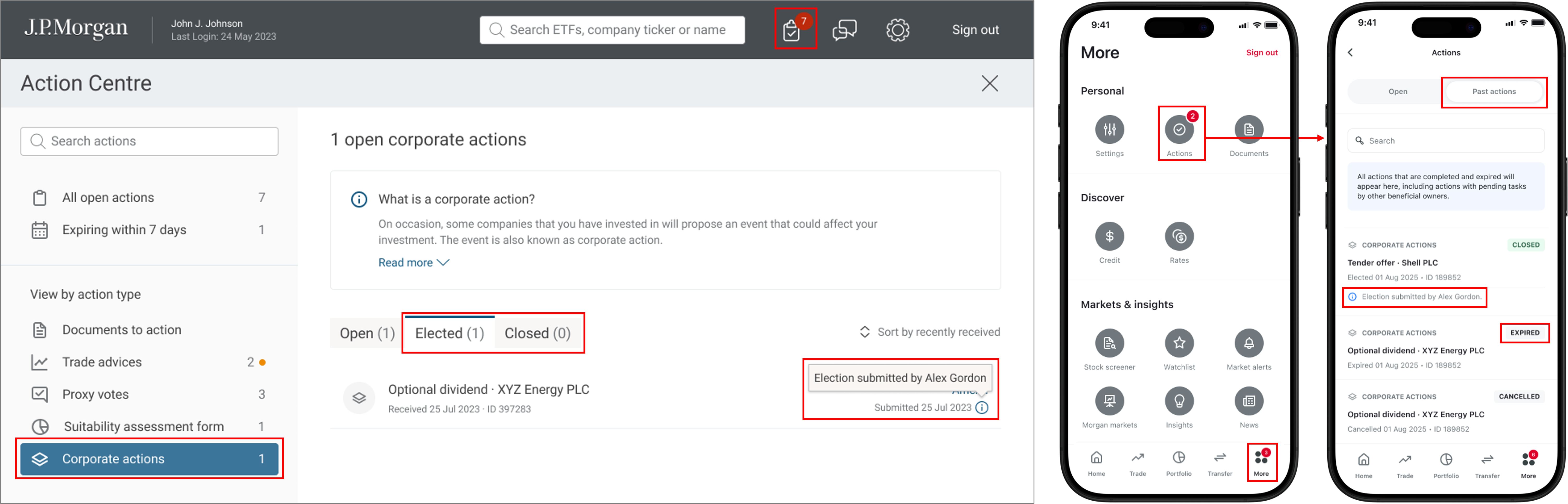
Task: Click Sign out in desktop header
Action: (975, 30)
